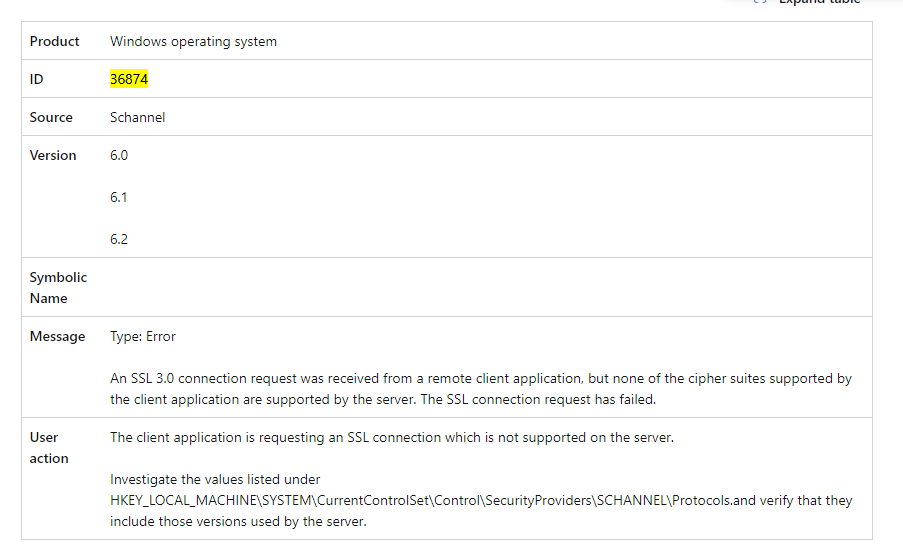Click the Schannel source value

[x=138, y=117]
